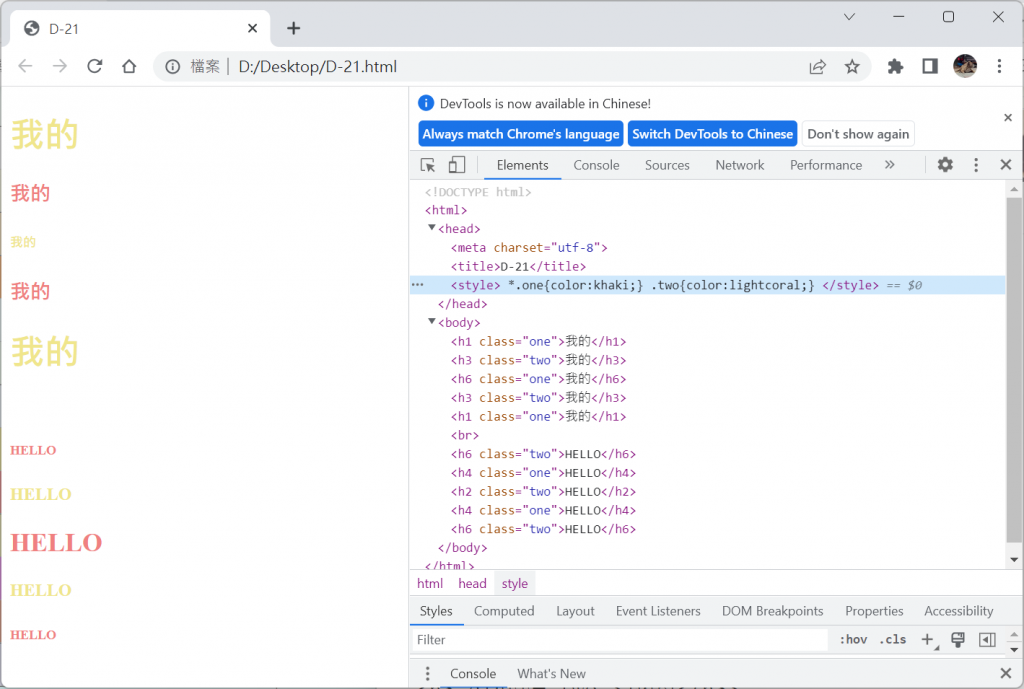Close the D-21 browser tab
This screenshot has width=1024, height=689.
click(x=253, y=28)
